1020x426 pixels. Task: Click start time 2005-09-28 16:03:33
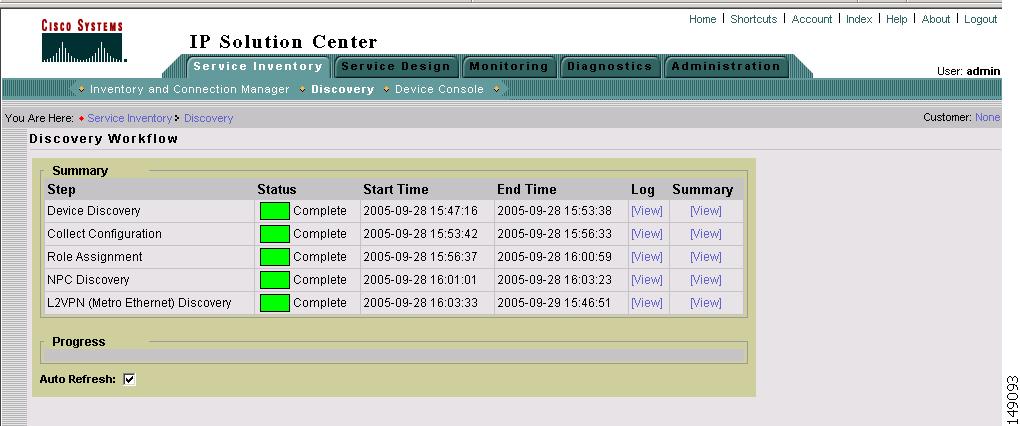coord(420,303)
